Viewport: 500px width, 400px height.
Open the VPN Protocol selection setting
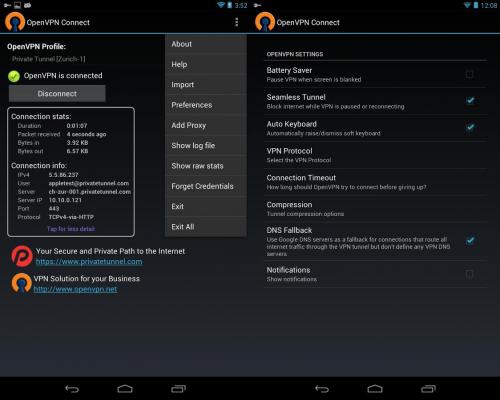[376, 155]
